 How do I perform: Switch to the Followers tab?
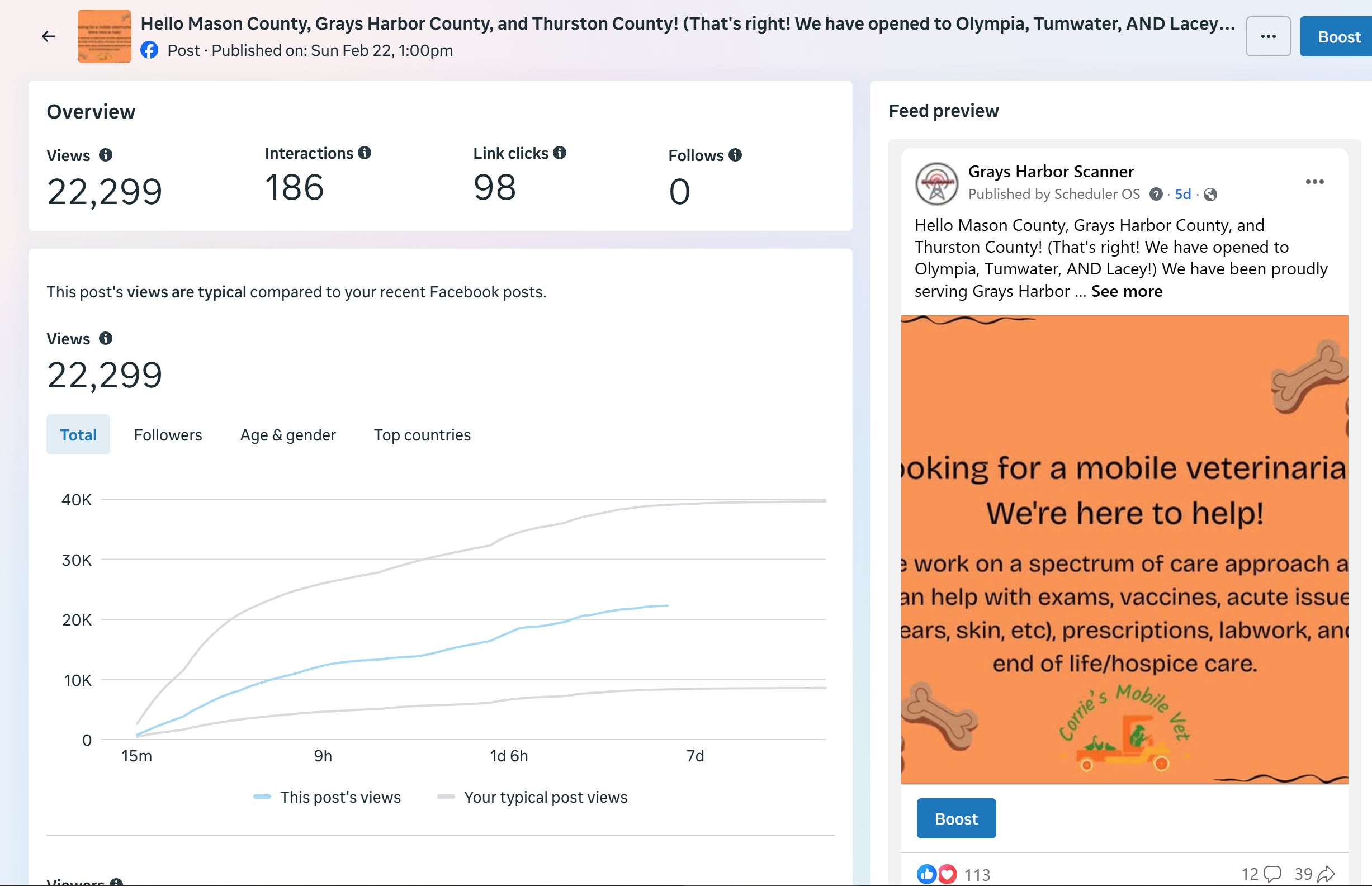(x=168, y=435)
